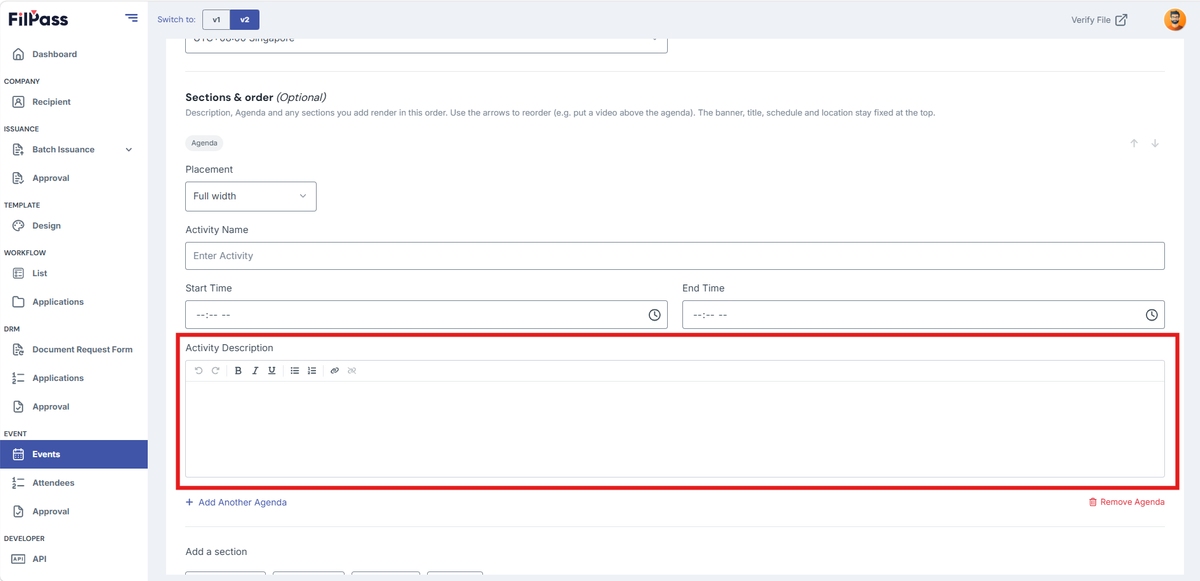This screenshot has width=1200, height=581.
Task: Click the redo icon in the description editor
Action: point(215,371)
